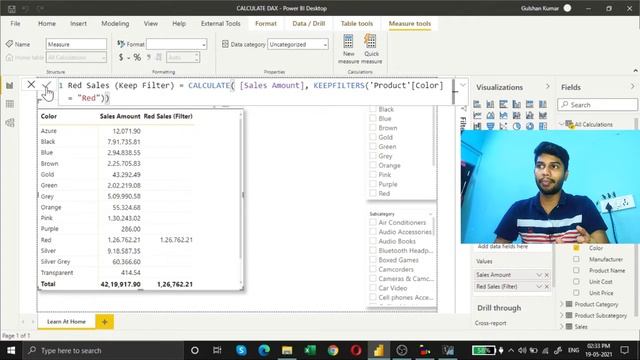
Task: Collapse the All Calculations table
Action: click(562, 124)
